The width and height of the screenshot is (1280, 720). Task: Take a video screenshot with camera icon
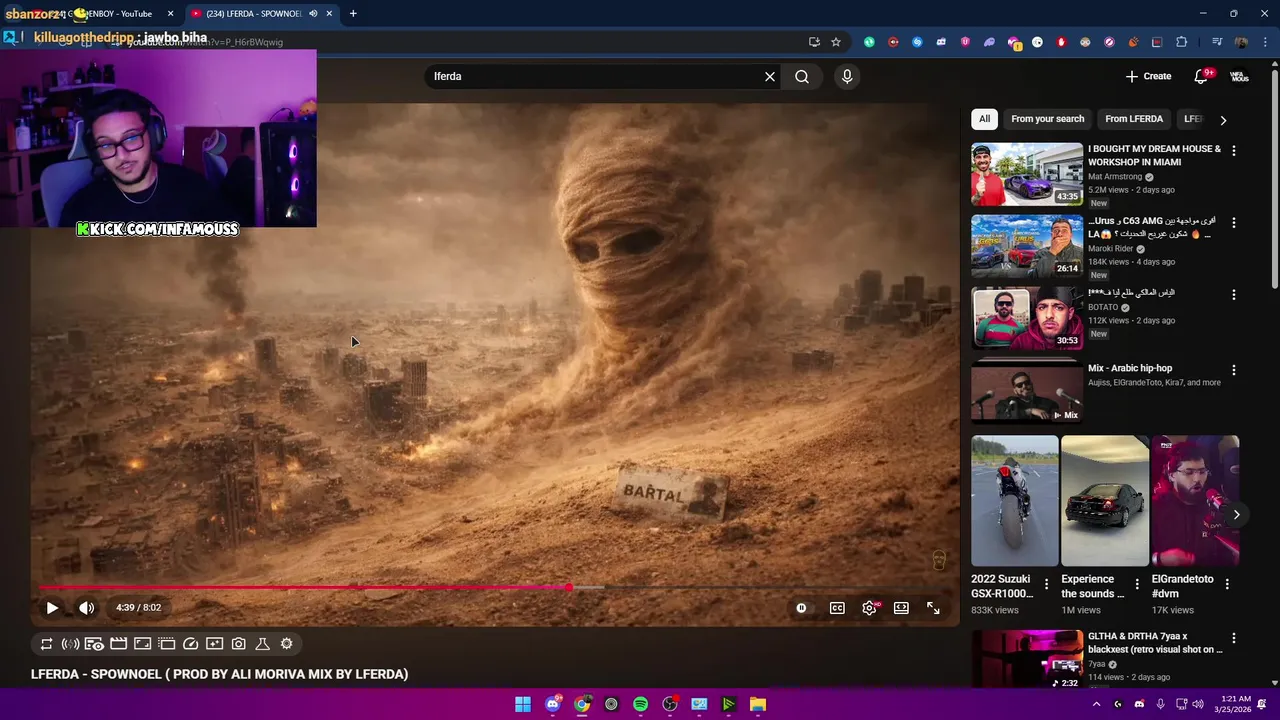(238, 644)
